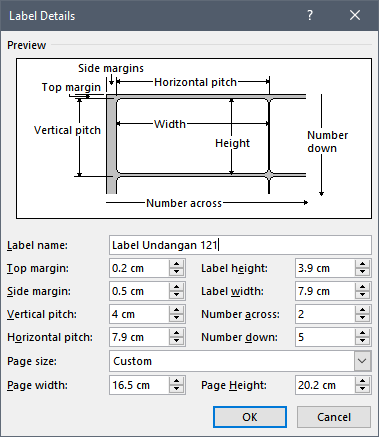Viewport: 379px width, 437px height.
Task: Click the 'Top margin:' field label
Action: [38, 268]
